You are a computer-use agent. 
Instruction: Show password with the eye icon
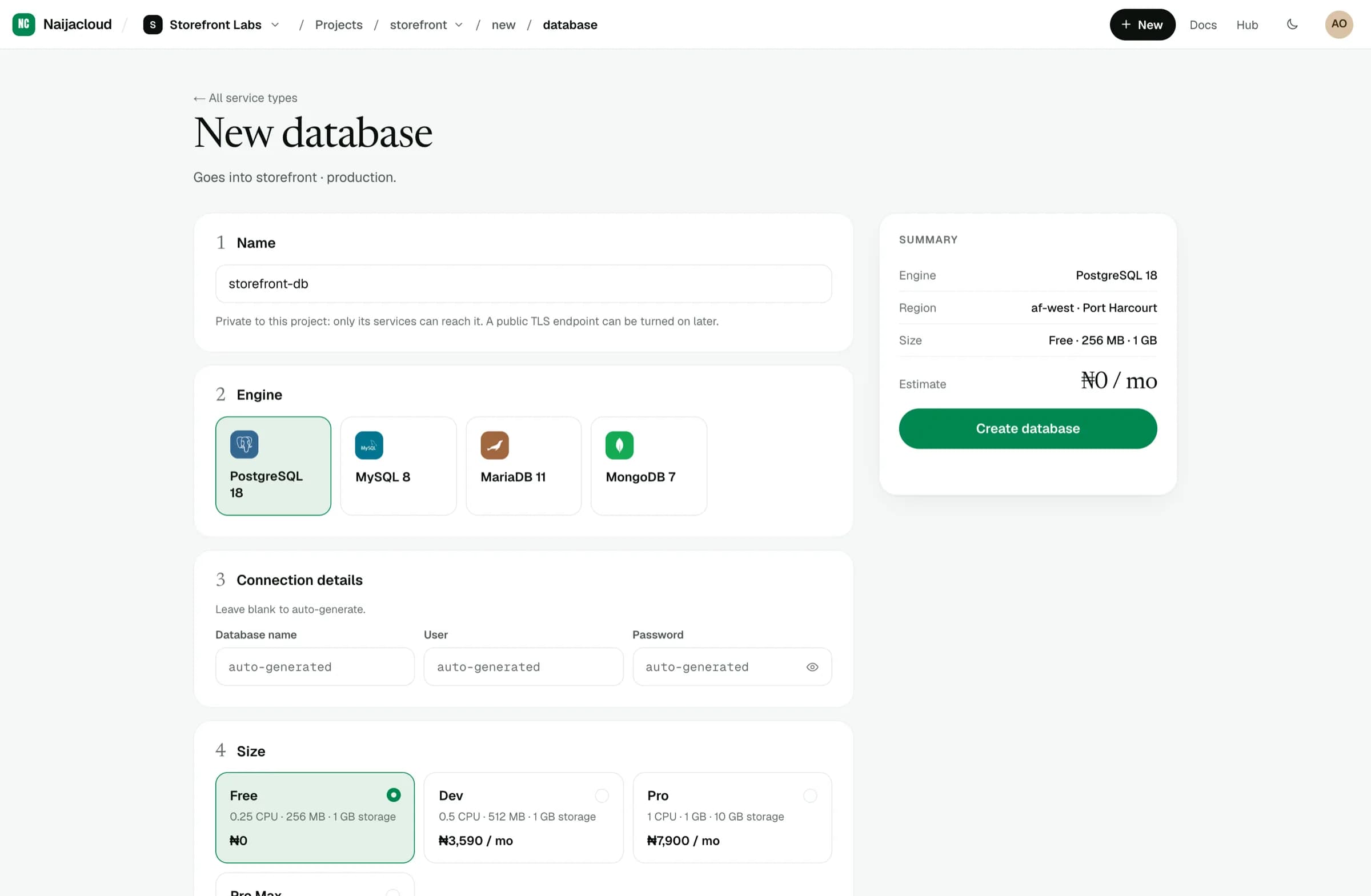(x=812, y=667)
